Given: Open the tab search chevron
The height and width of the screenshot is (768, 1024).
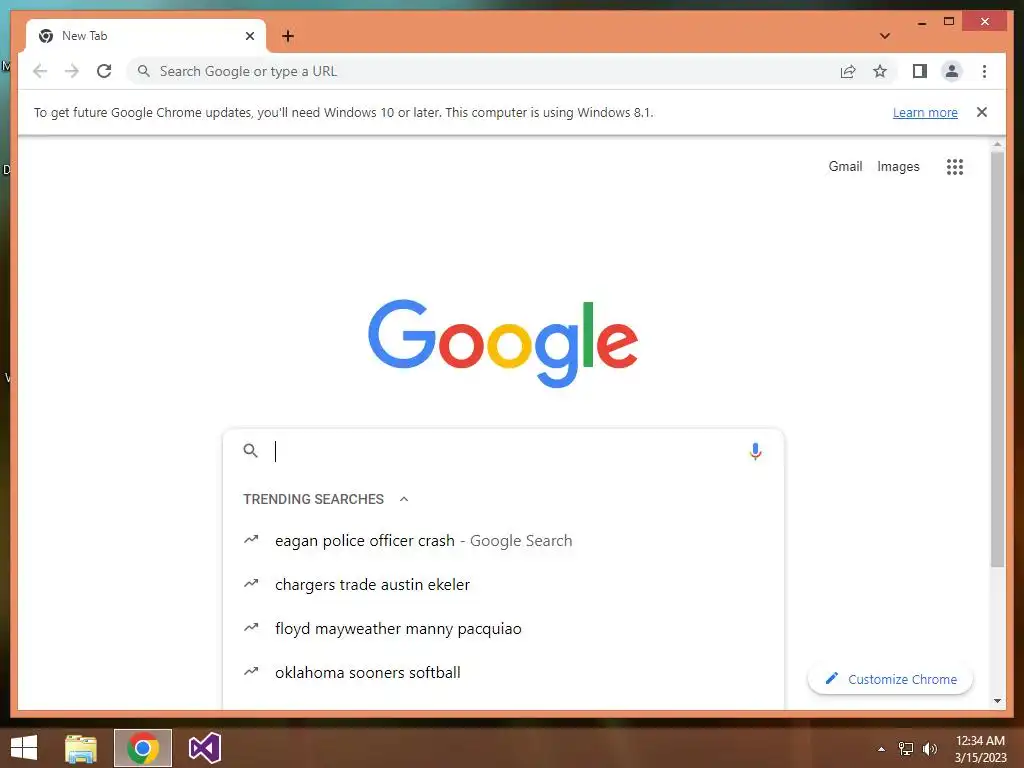Looking at the screenshot, I should (x=885, y=36).
